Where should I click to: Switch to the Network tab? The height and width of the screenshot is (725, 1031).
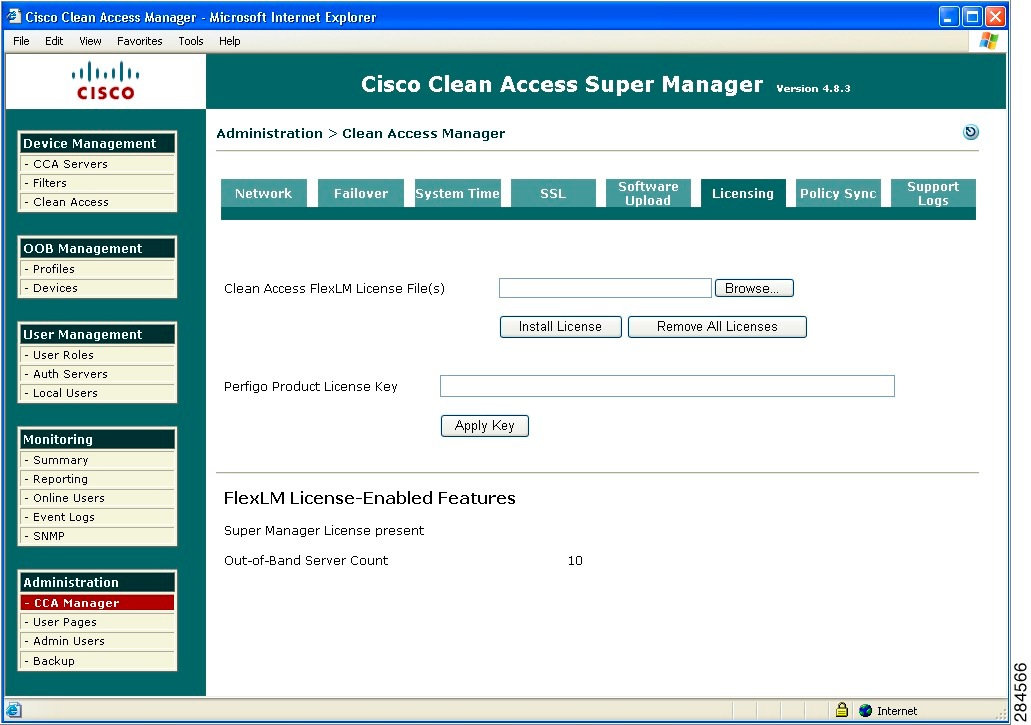coord(264,193)
